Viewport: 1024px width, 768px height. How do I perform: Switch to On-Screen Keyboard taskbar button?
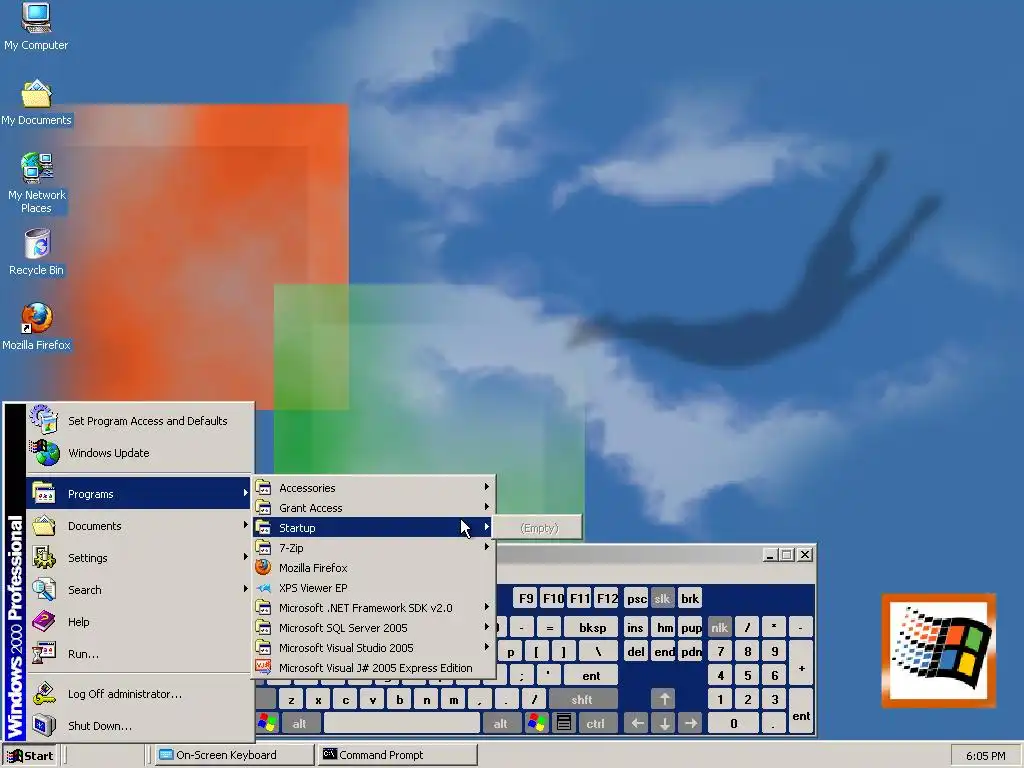[x=234, y=755]
